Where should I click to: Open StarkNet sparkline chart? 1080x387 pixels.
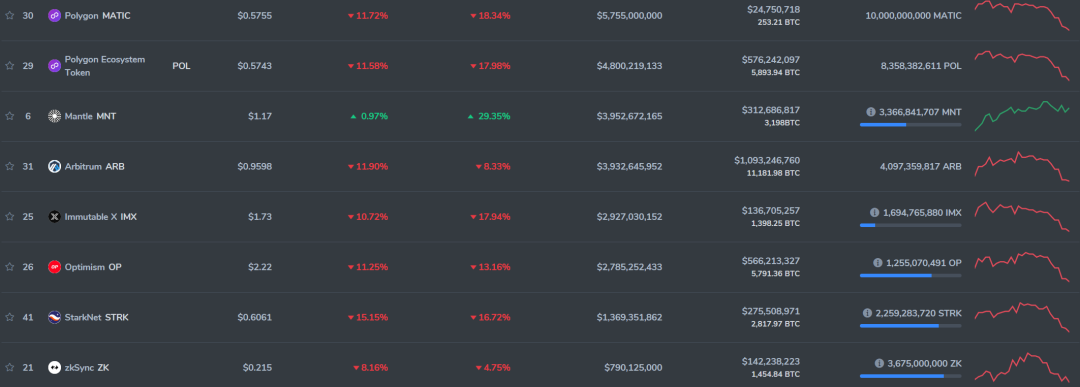click(1021, 317)
